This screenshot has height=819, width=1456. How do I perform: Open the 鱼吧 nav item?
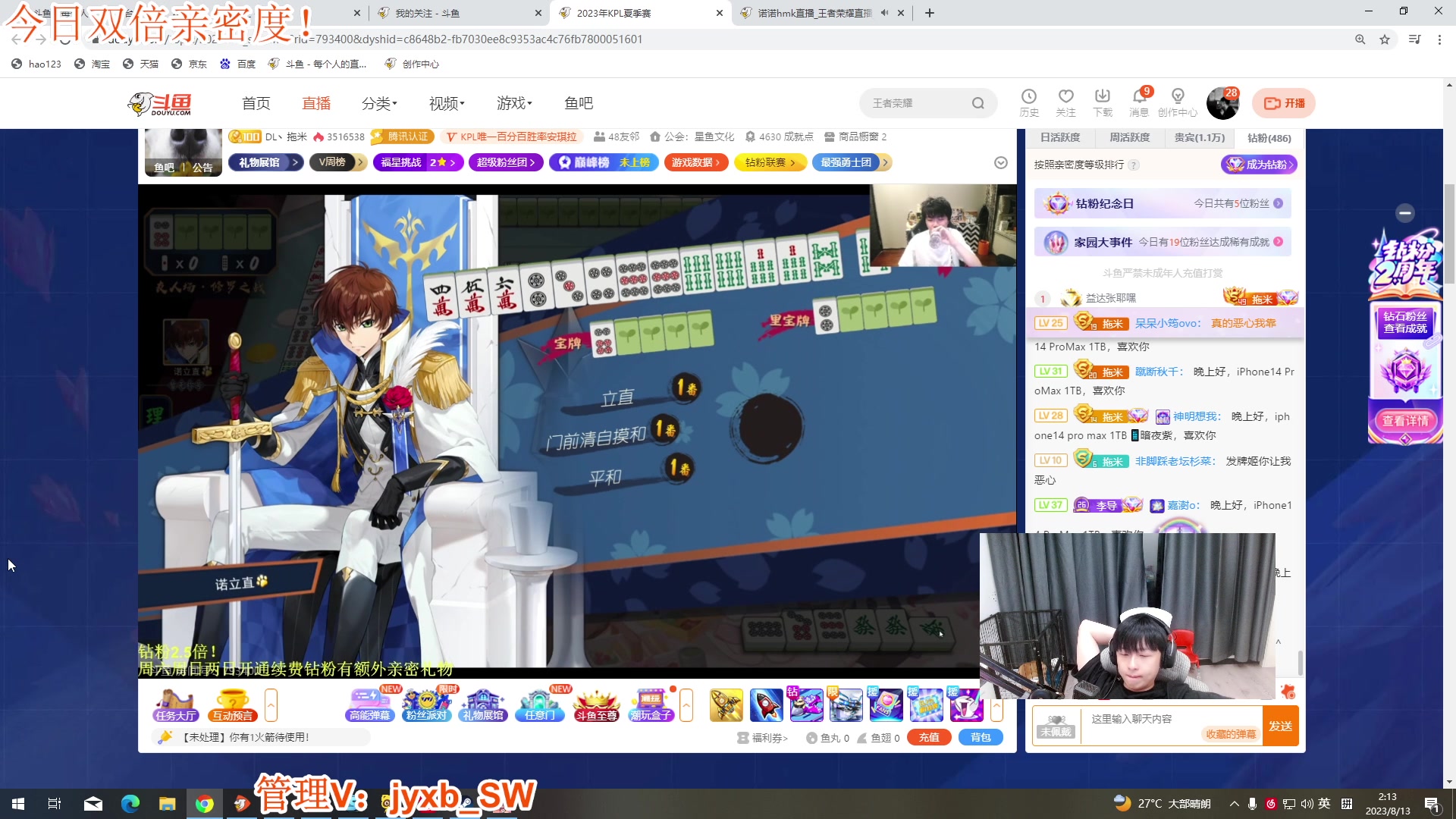[579, 103]
